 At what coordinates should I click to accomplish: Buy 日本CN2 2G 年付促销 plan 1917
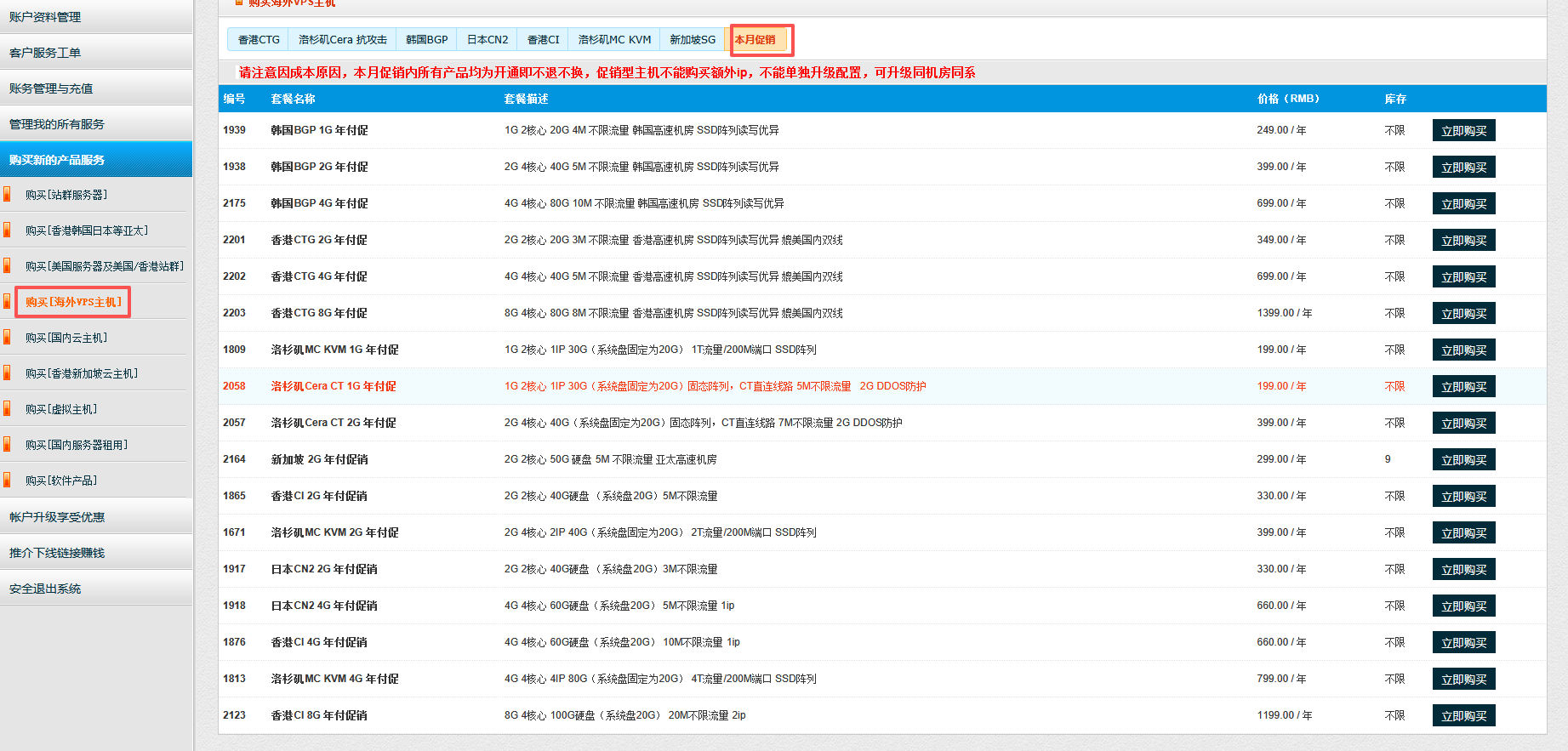[1463, 569]
